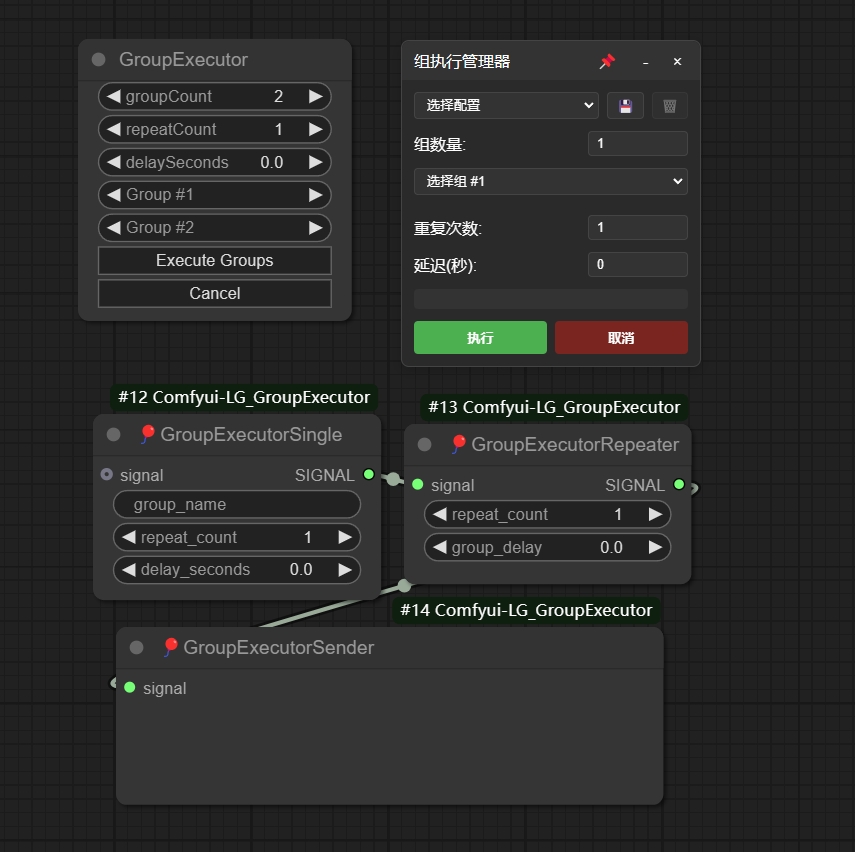Image resolution: width=855 pixels, height=852 pixels.
Task: Click SIGNAL output port on GroupExecutorSingle
Action: click(369, 475)
